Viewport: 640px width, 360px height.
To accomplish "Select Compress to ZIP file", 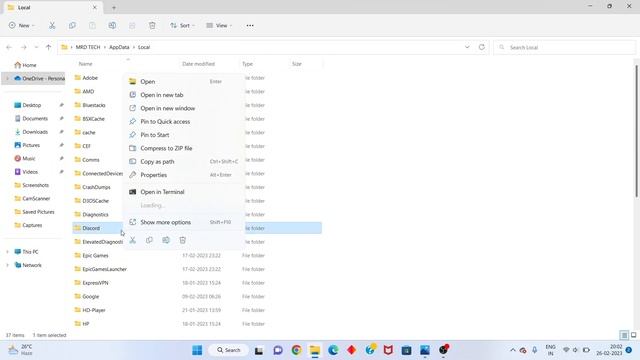I will [184, 148].
